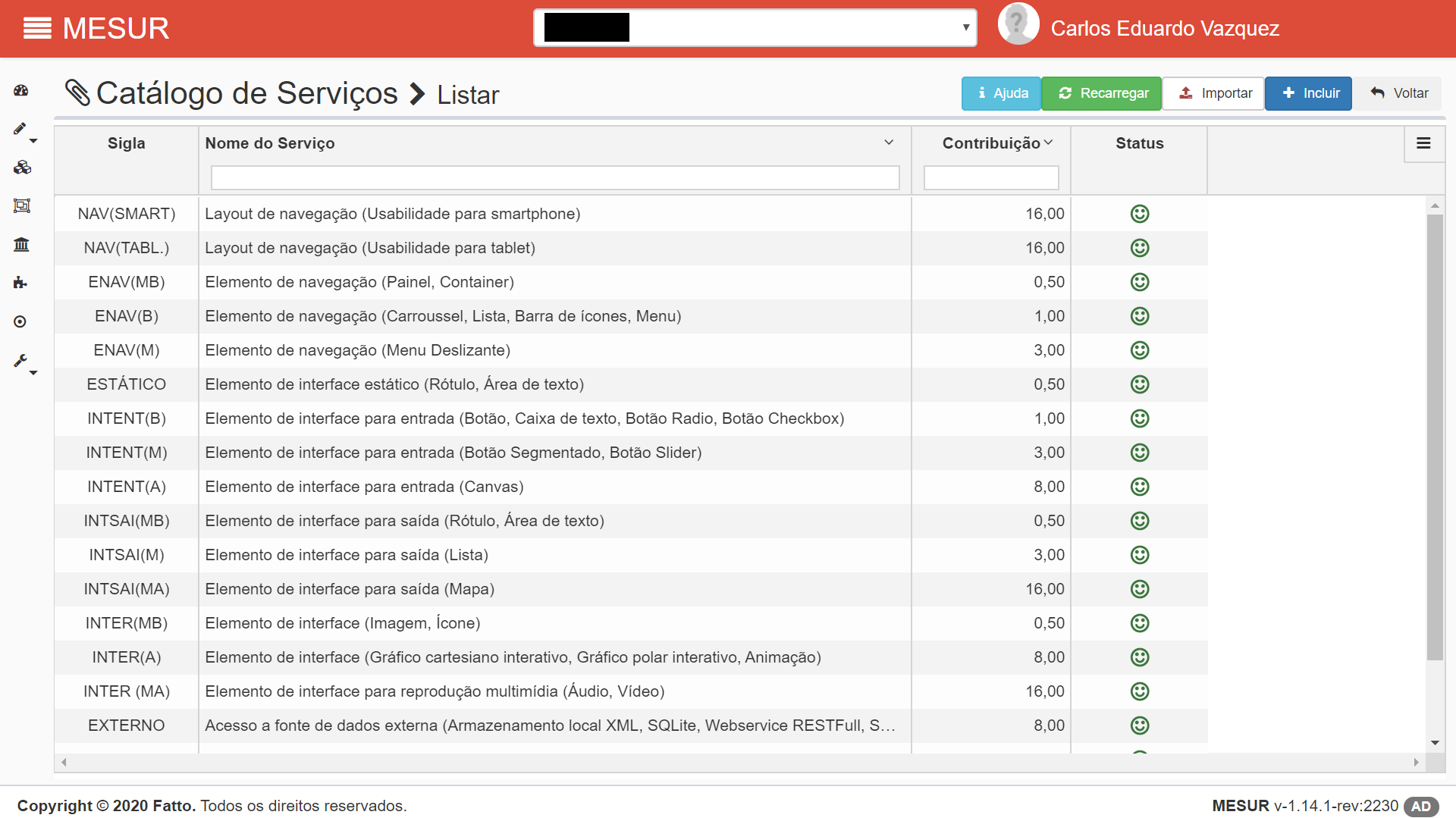The width and height of the screenshot is (1456, 818).
Task: Expand the Contribuição column menu chevron
Action: coord(1048,143)
